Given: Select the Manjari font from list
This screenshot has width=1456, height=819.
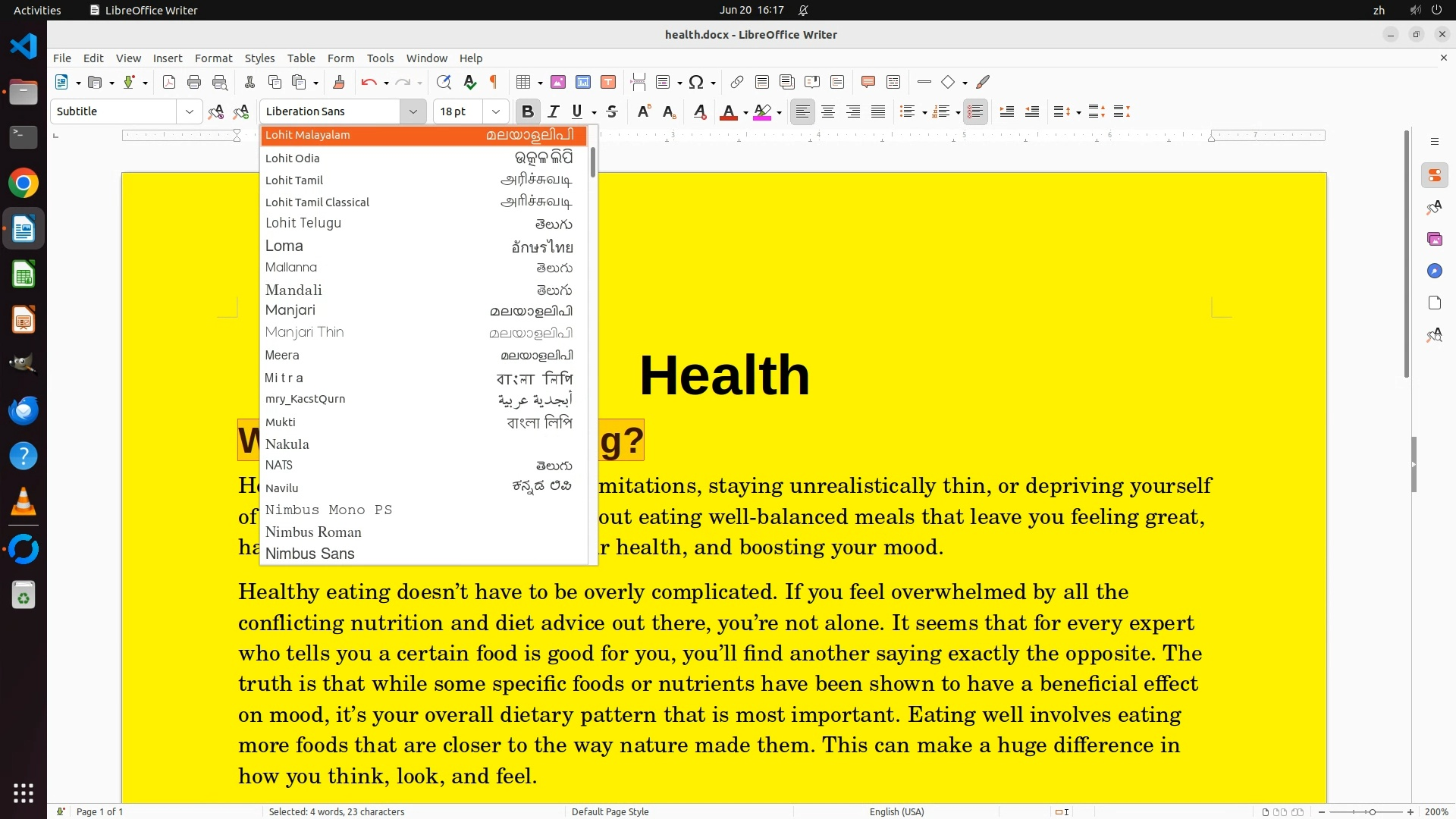Looking at the screenshot, I should click(x=290, y=310).
